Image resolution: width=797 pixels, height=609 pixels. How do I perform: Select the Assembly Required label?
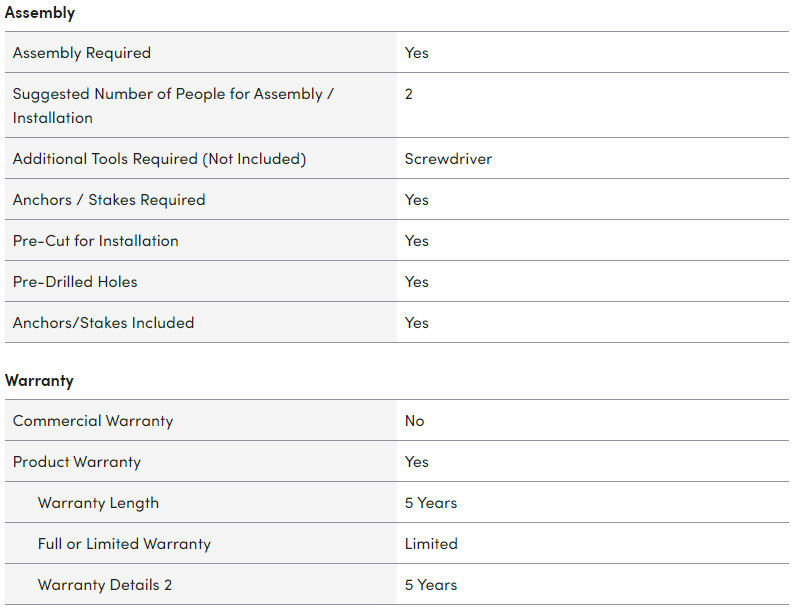coord(82,52)
